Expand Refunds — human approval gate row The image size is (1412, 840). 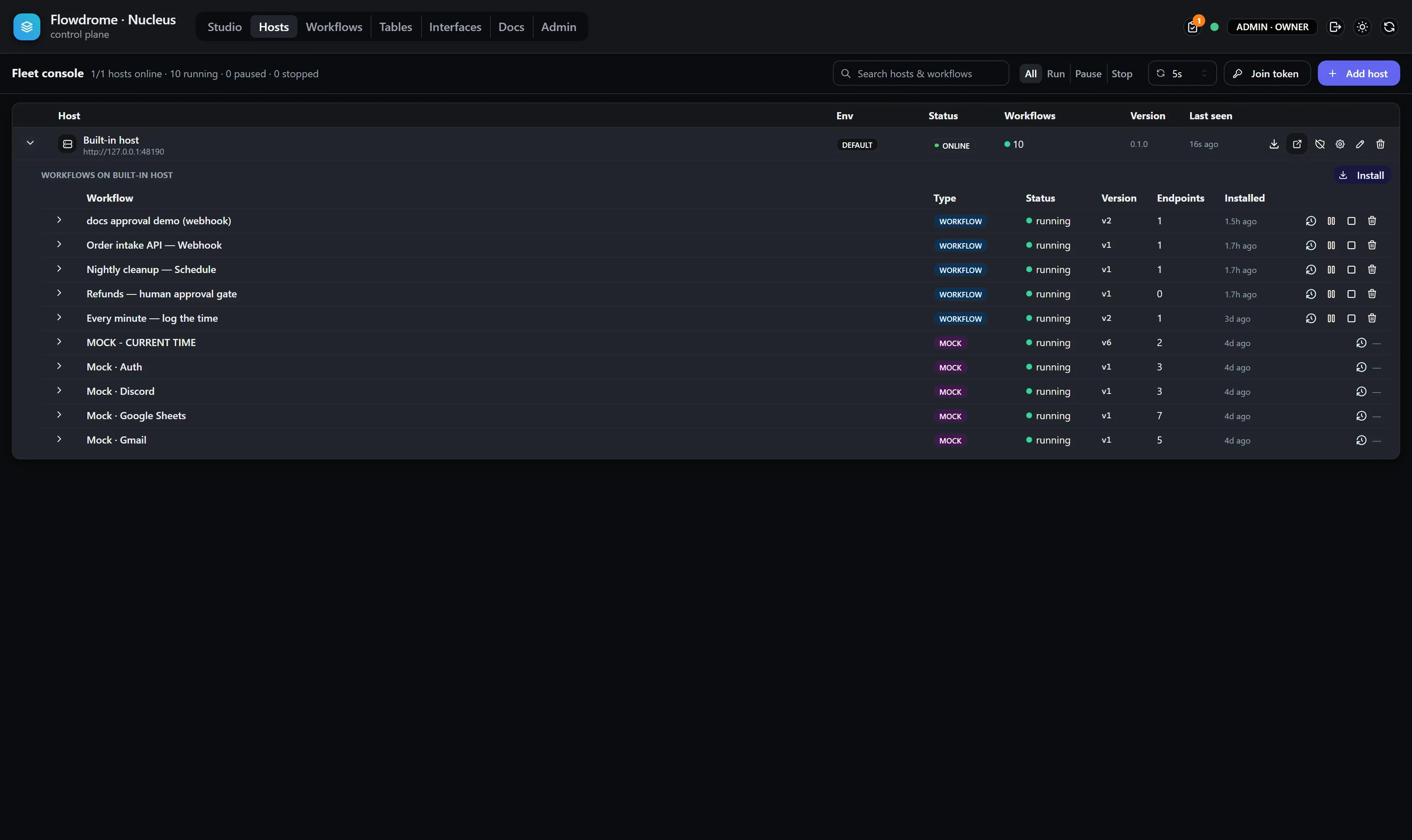(x=59, y=293)
